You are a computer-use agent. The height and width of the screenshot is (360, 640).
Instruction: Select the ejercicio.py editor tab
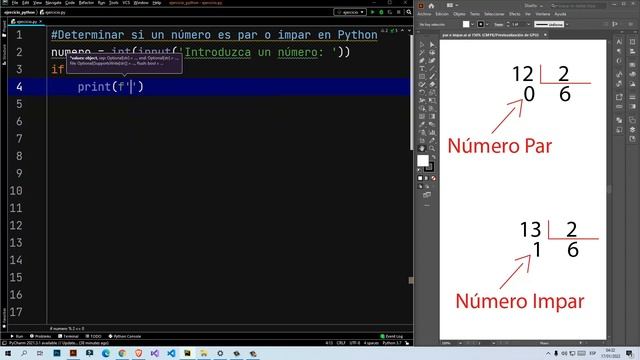click(27, 22)
